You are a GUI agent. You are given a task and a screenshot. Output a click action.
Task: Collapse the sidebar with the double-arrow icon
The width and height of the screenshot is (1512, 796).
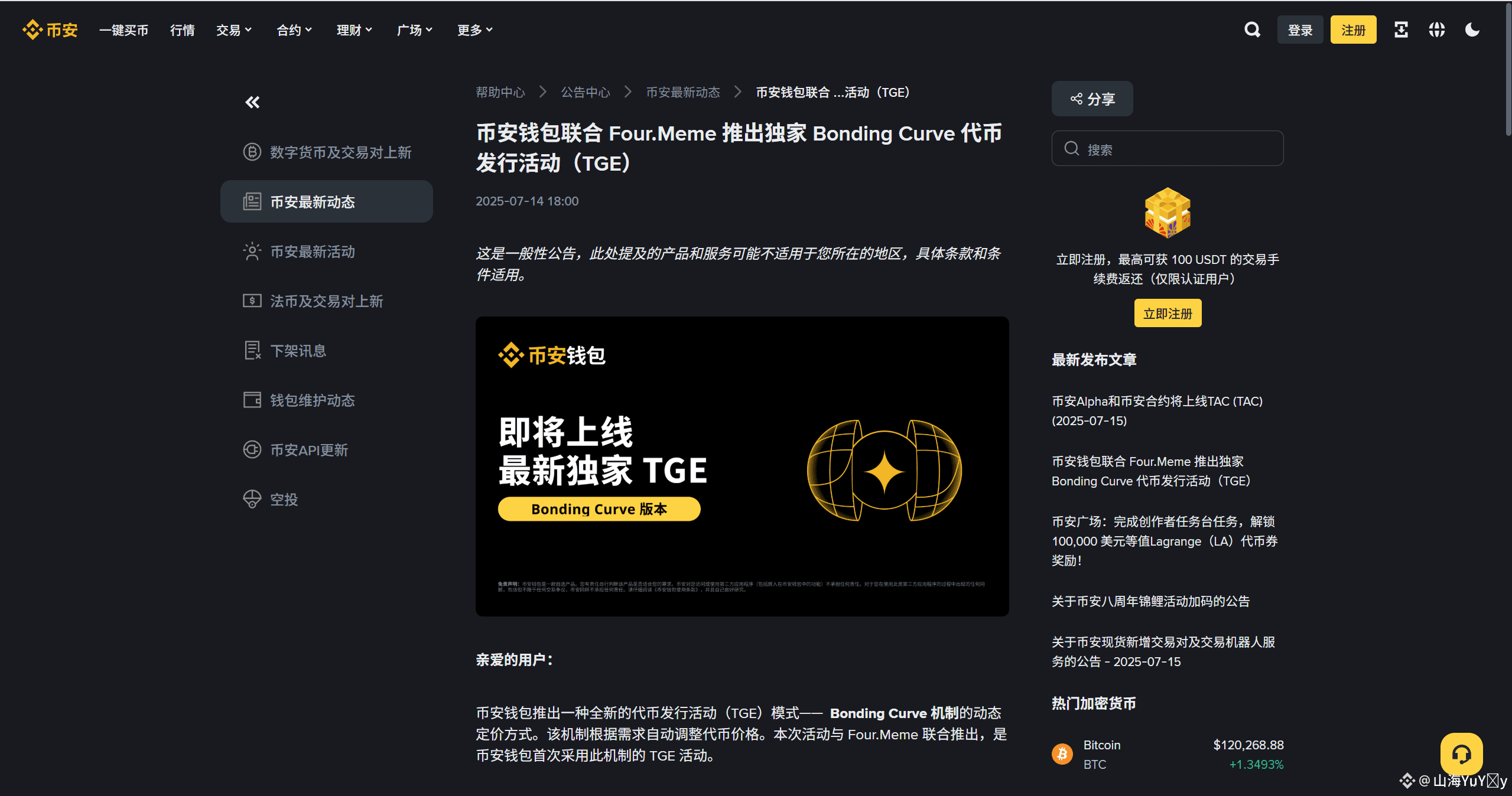(252, 102)
